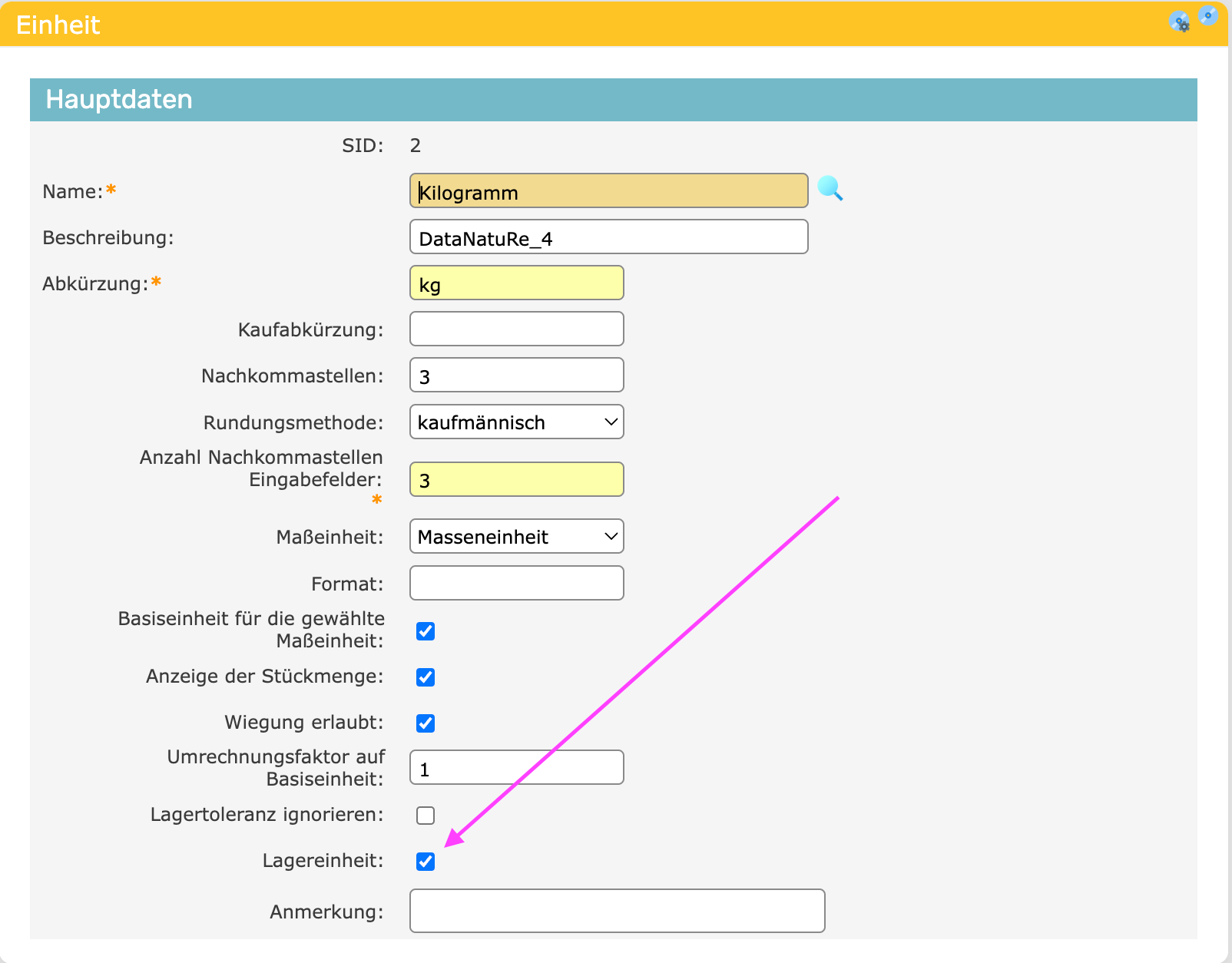
Task: Click the disc icon with gear overlay
Action: click(x=1179, y=22)
